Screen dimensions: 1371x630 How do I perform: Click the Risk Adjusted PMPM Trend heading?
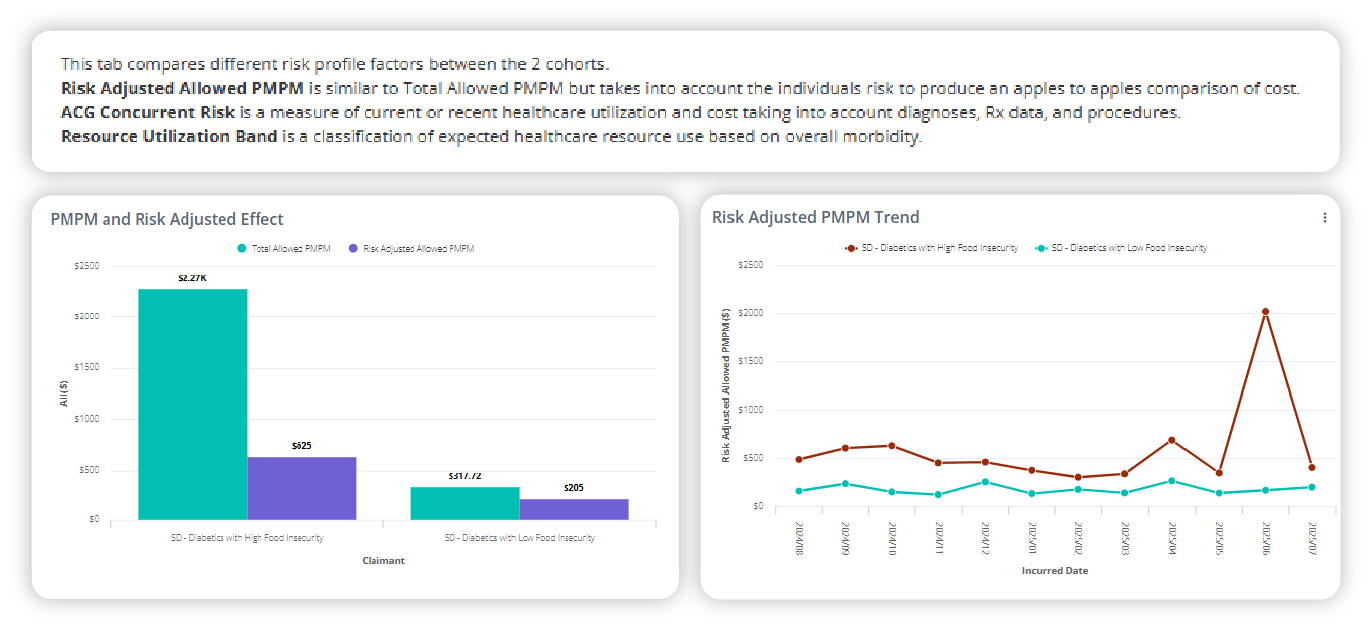click(815, 217)
